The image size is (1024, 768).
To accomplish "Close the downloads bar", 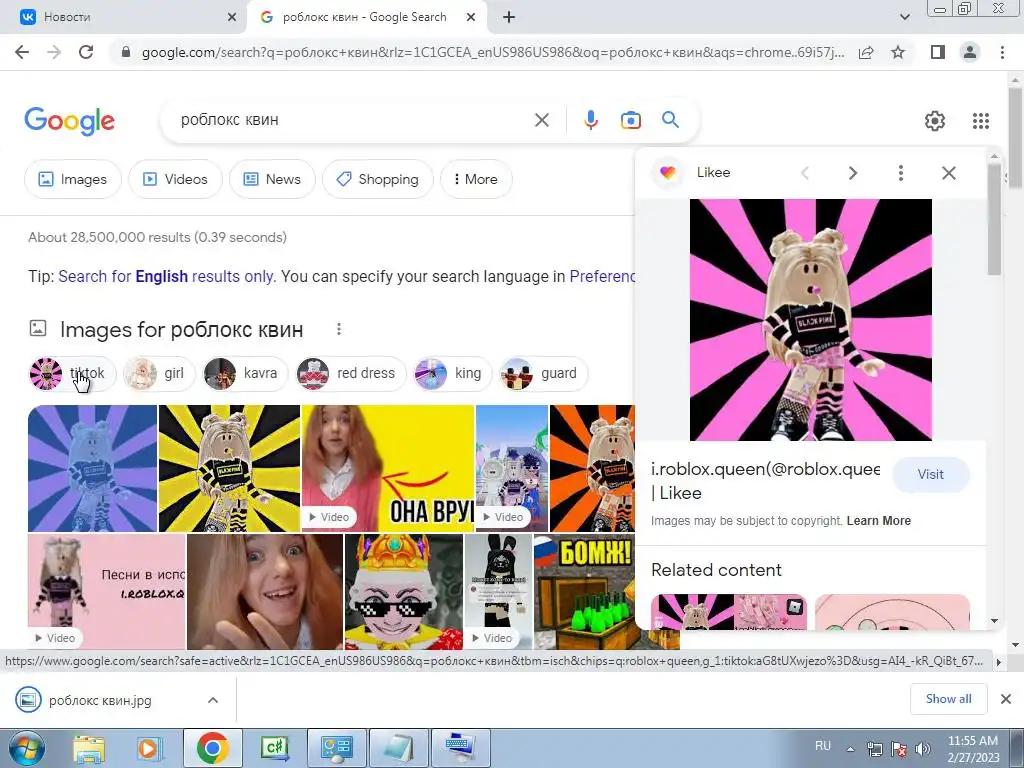I will click(x=1006, y=699).
